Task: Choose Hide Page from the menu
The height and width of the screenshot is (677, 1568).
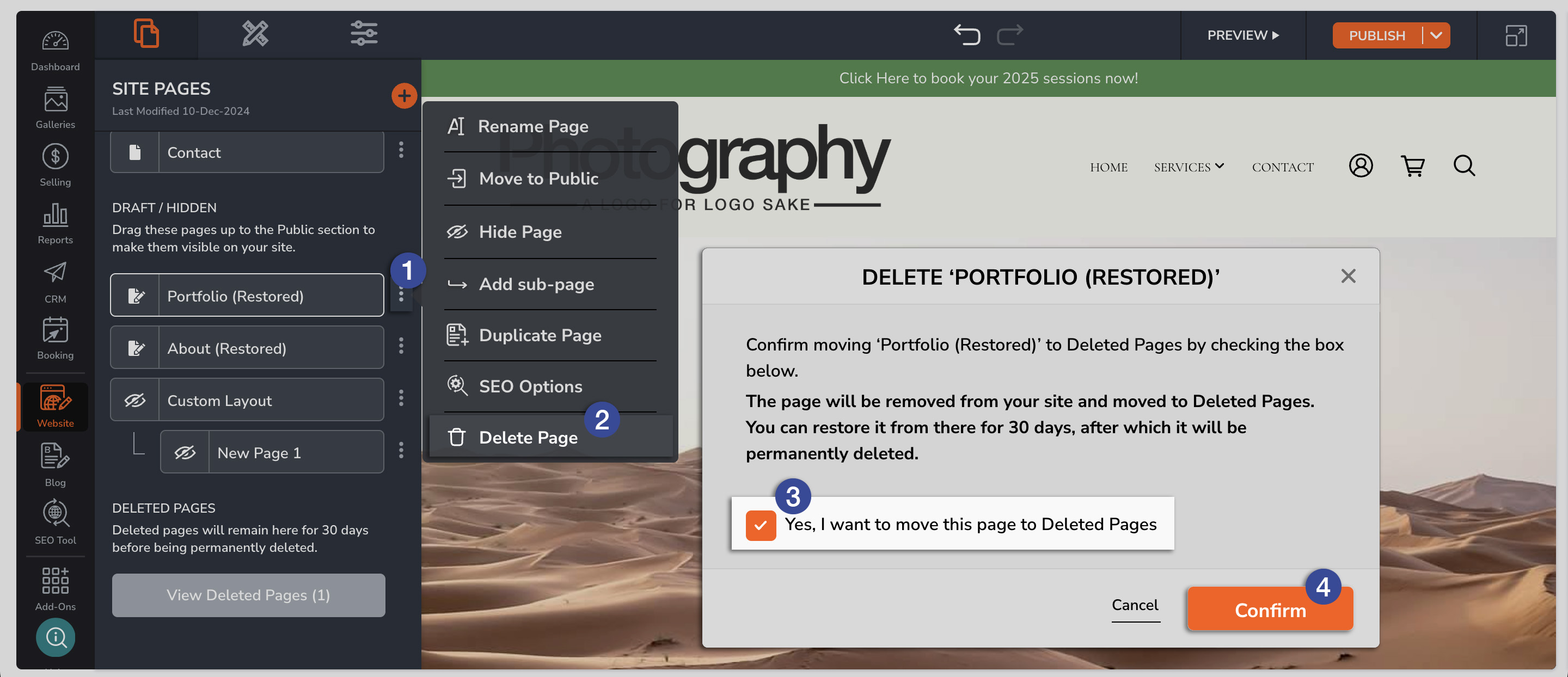Action: coord(550,232)
